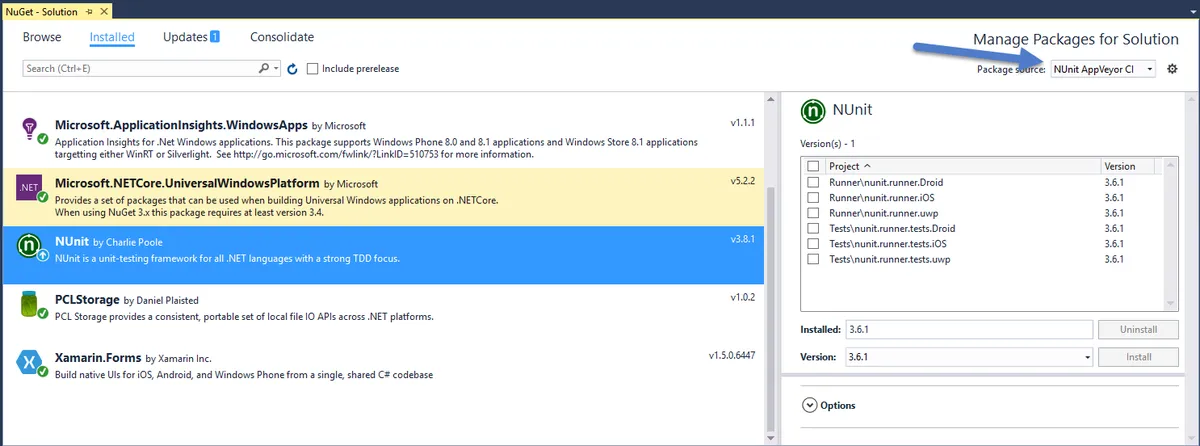Check the select-all Project checkbox
The height and width of the screenshot is (446, 1200).
pyautogui.click(x=813, y=166)
